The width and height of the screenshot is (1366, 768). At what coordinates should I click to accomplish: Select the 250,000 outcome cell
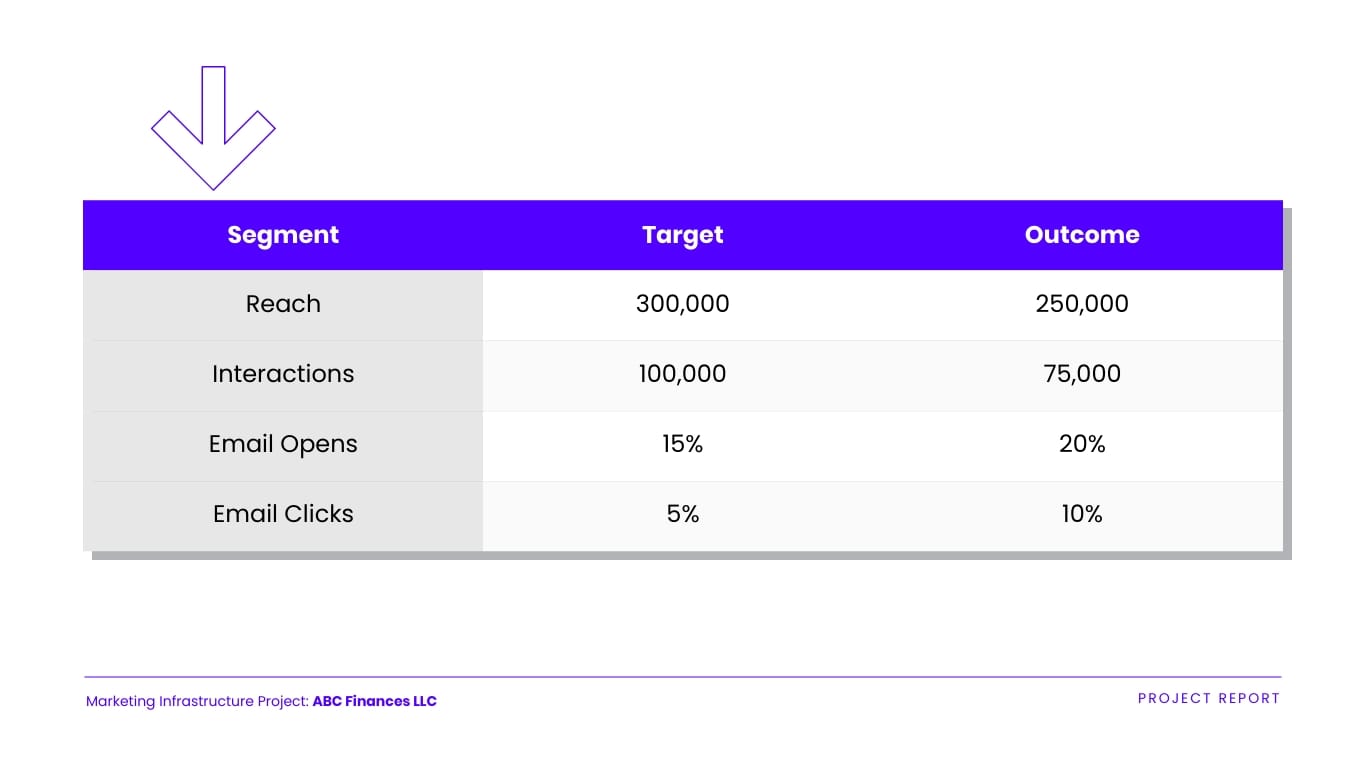[x=1082, y=304]
